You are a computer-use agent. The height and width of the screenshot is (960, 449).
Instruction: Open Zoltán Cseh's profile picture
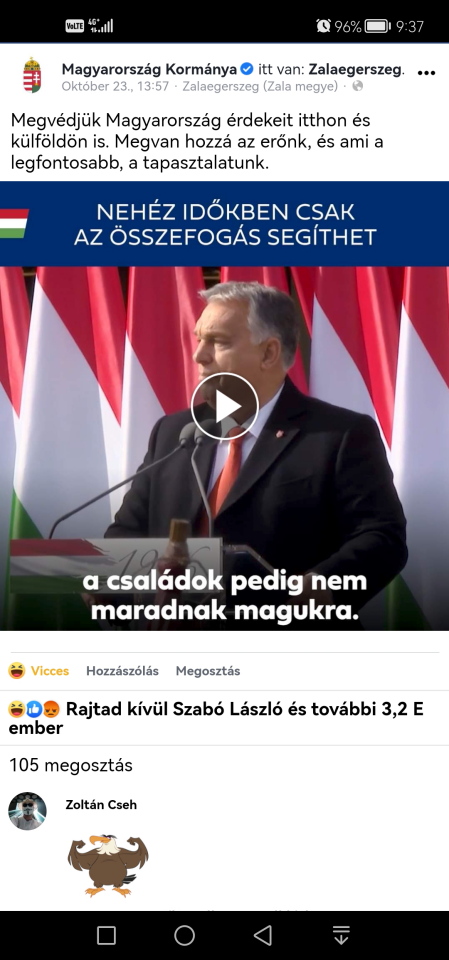[x=27, y=811]
